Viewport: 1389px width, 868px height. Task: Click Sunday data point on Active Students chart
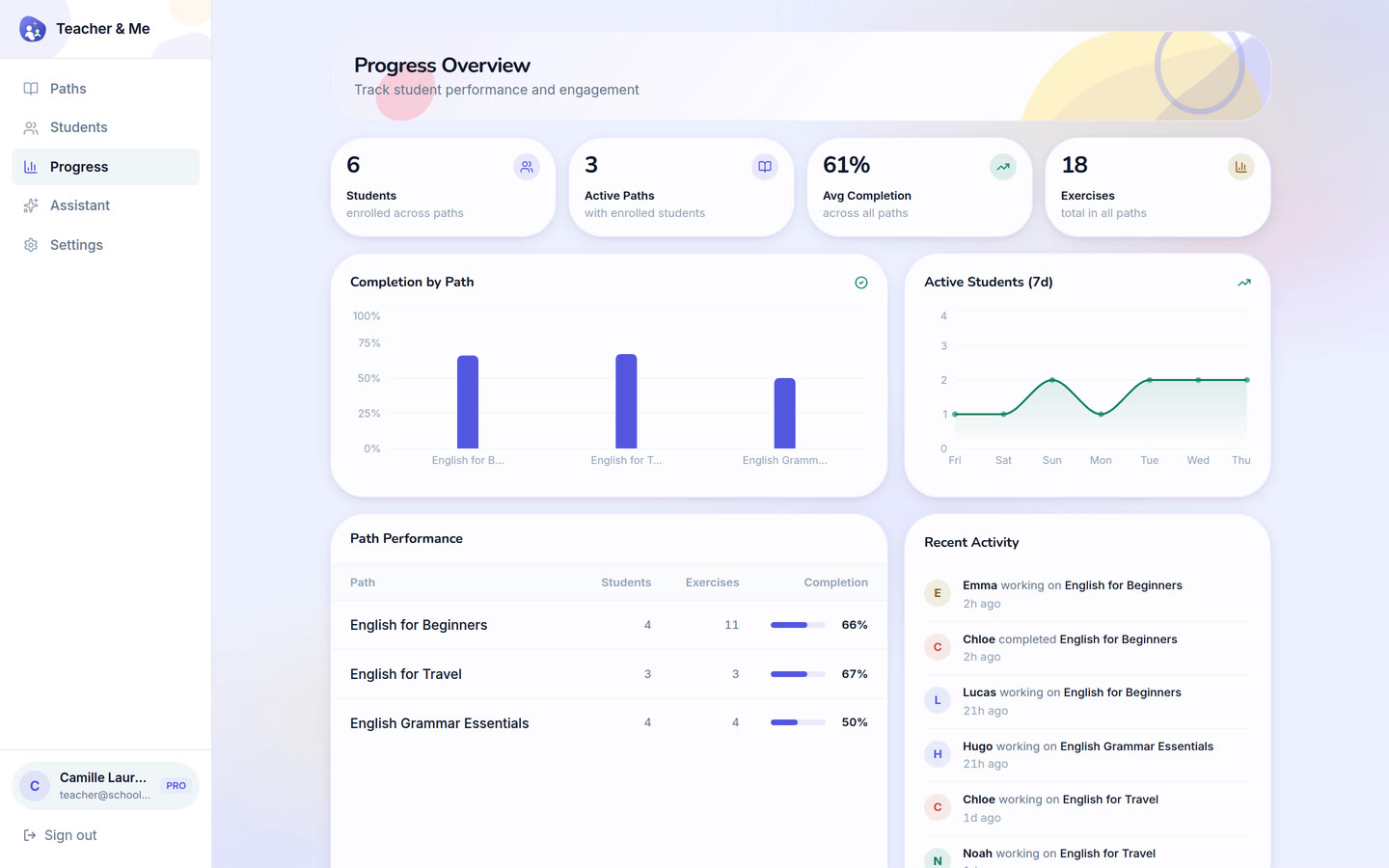1052,380
